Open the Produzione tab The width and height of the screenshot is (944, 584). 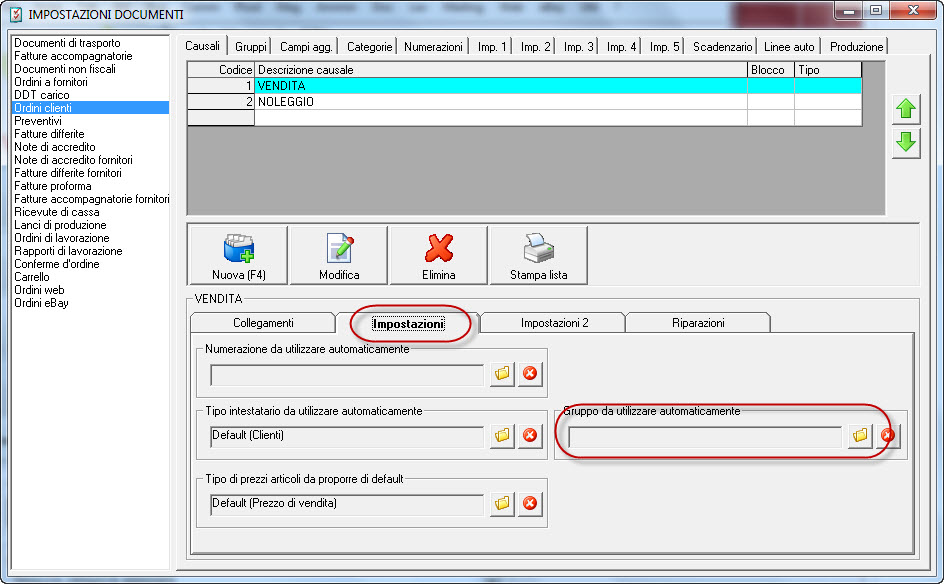click(x=856, y=47)
